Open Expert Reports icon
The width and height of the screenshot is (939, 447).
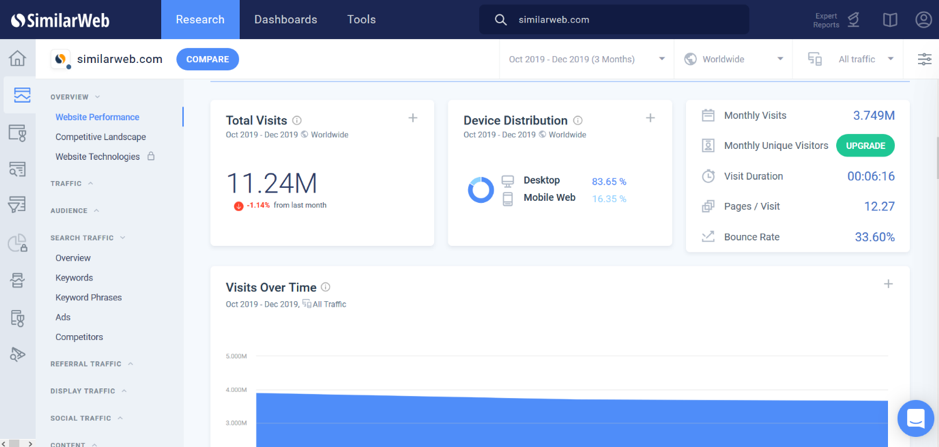(853, 20)
